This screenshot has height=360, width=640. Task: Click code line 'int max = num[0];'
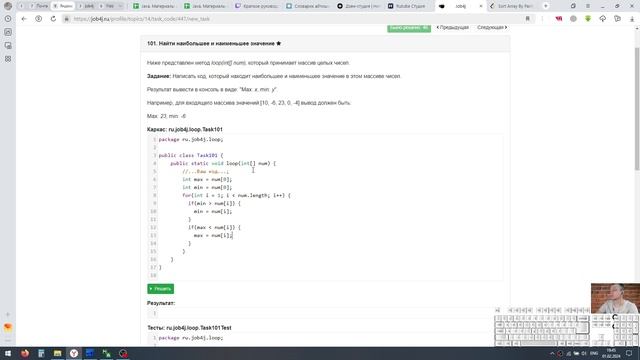pos(207,179)
